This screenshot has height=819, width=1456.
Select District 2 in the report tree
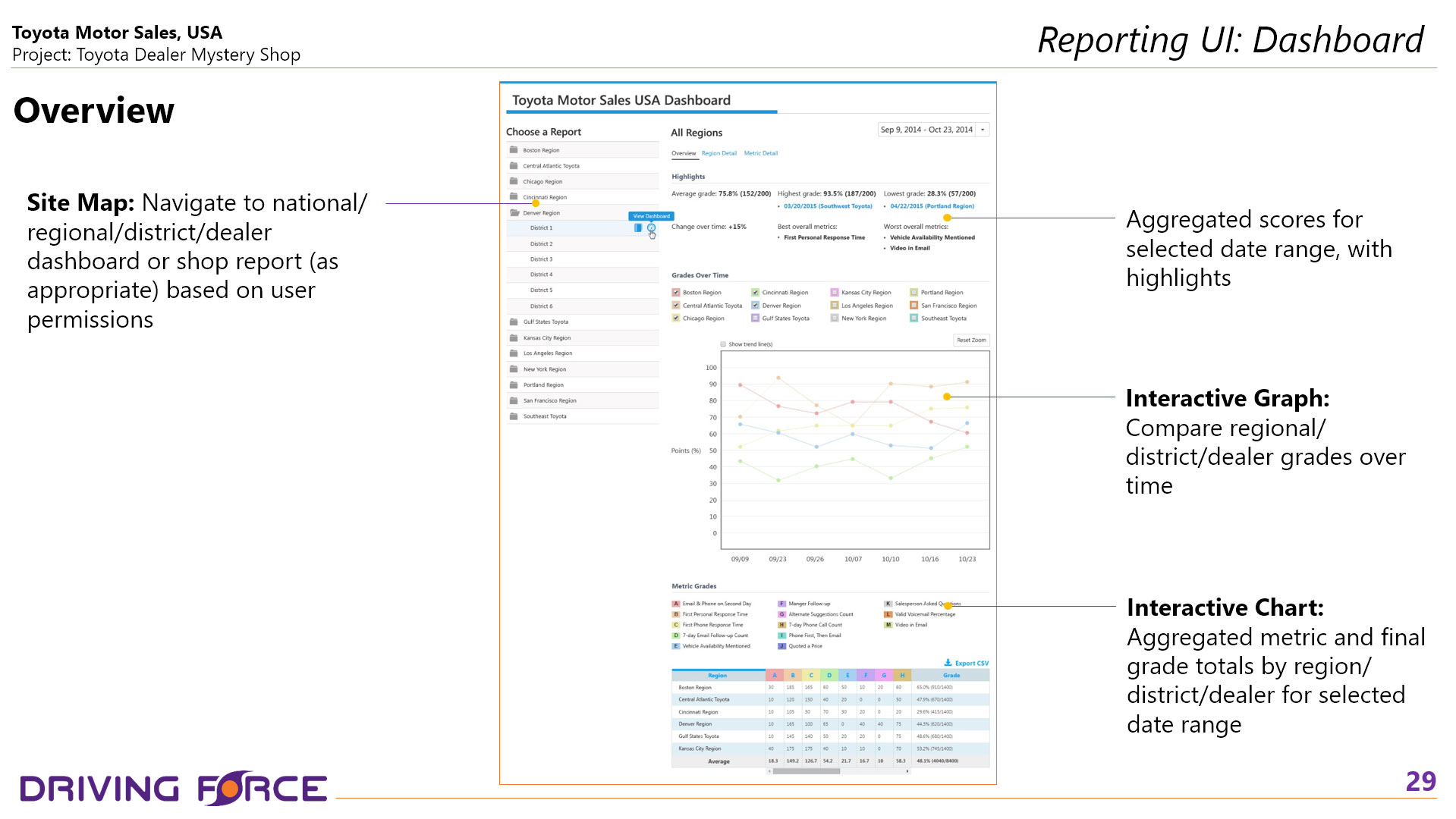[x=582, y=243]
